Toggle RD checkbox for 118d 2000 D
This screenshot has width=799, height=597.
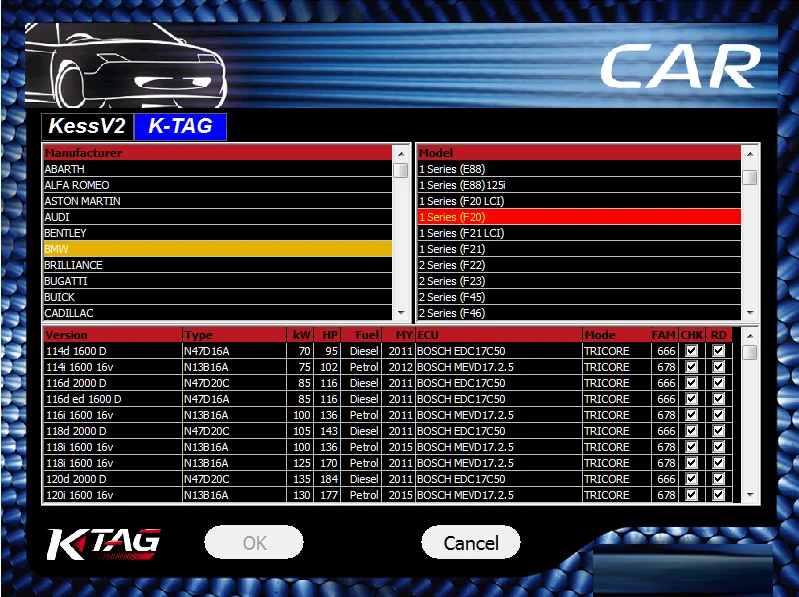718,431
